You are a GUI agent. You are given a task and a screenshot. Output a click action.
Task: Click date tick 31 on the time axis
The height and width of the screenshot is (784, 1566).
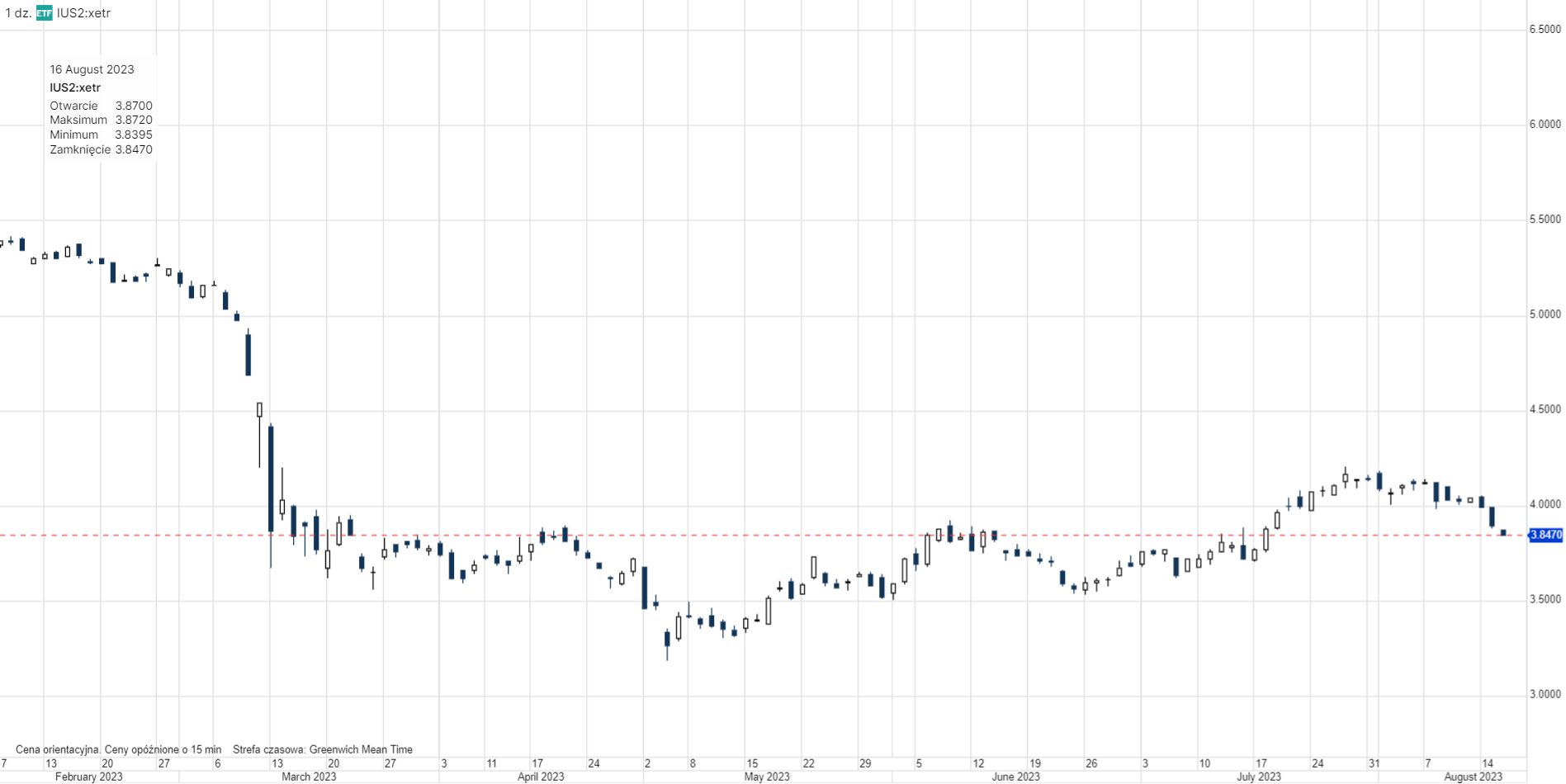click(x=1374, y=763)
